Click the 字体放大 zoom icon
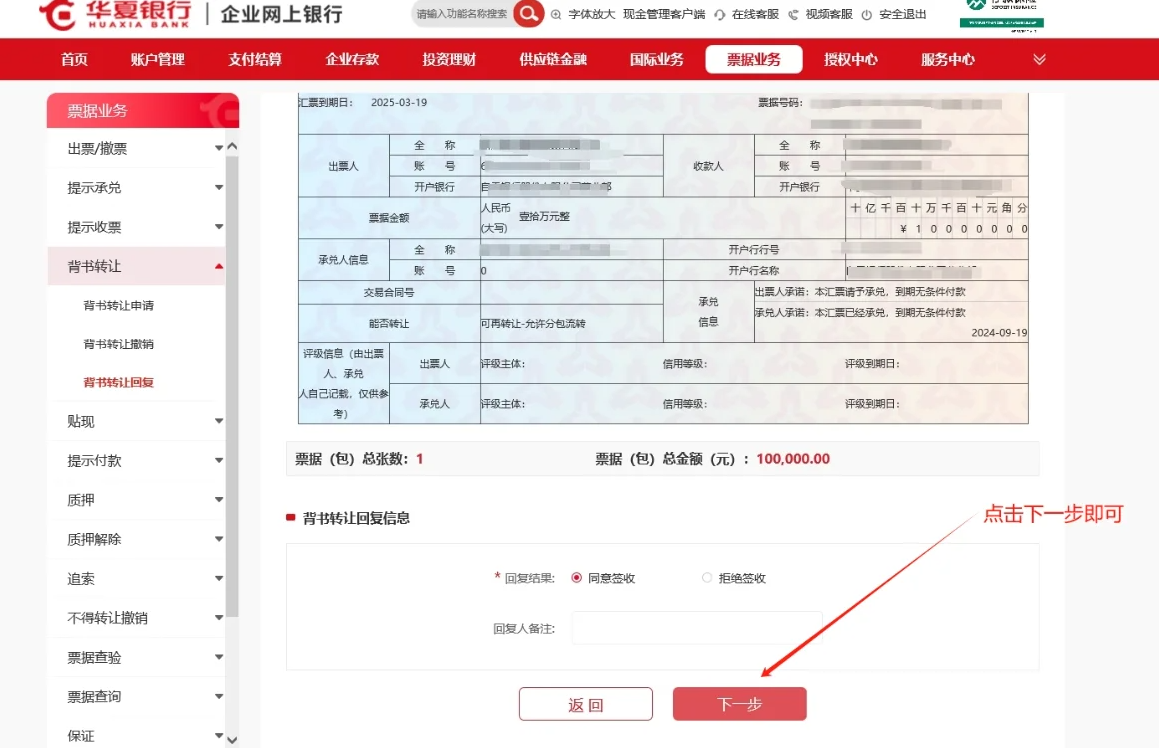 pyautogui.click(x=556, y=14)
